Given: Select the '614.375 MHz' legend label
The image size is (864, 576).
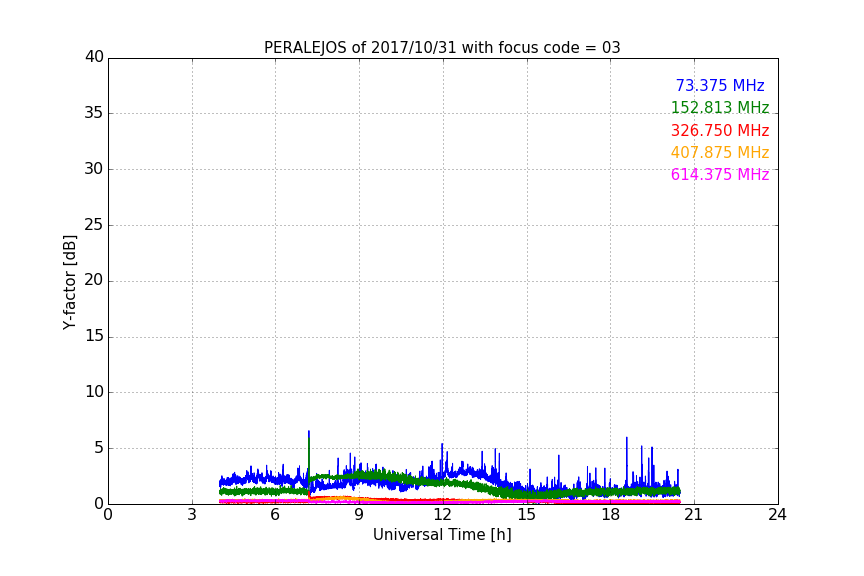Looking at the screenshot, I should [x=720, y=175].
